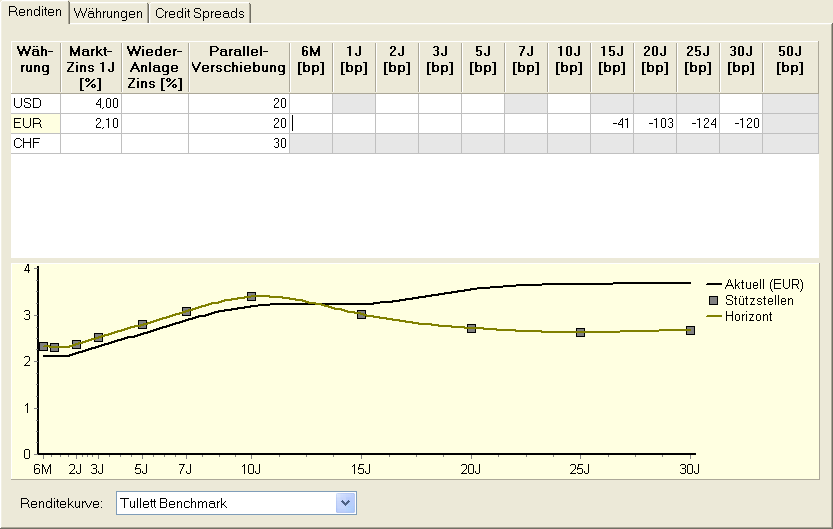833x529 pixels.
Task: Click the Wieder-Anlage Zins column header
Action: [x=155, y=67]
